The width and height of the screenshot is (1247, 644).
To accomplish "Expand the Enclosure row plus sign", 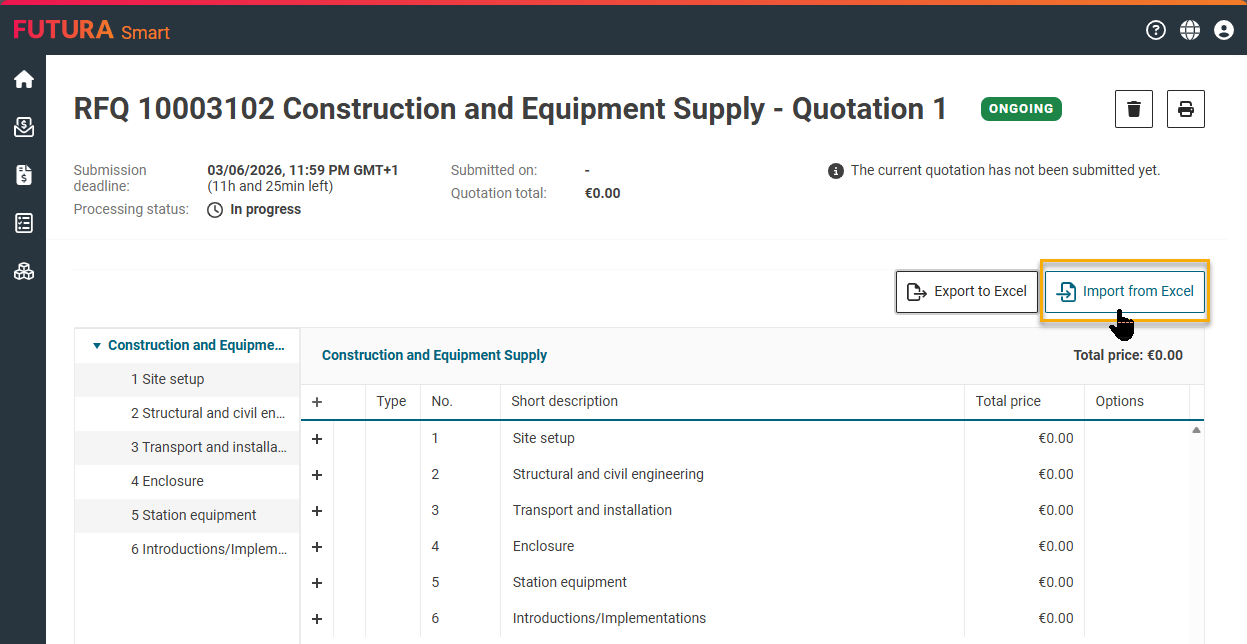I will click(x=317, y=547).
